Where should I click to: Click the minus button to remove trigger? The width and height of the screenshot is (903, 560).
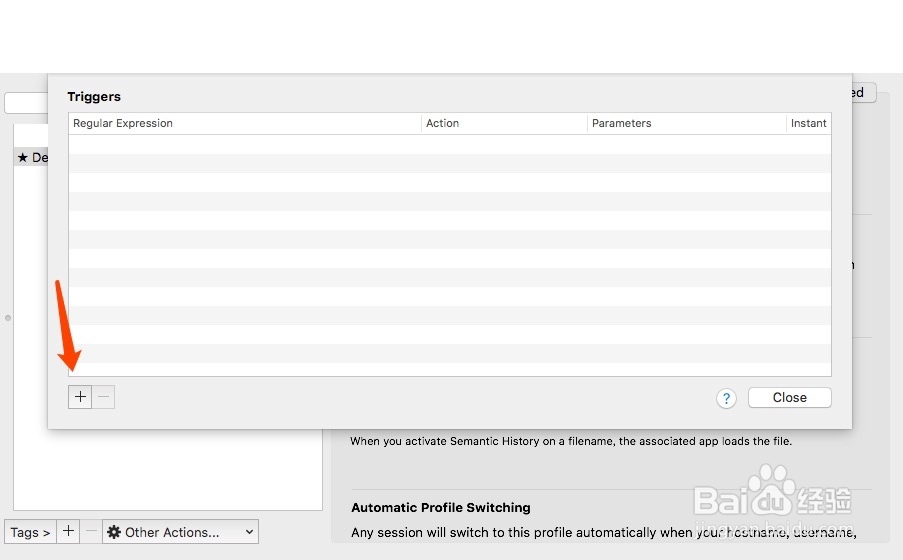point(104,397)
